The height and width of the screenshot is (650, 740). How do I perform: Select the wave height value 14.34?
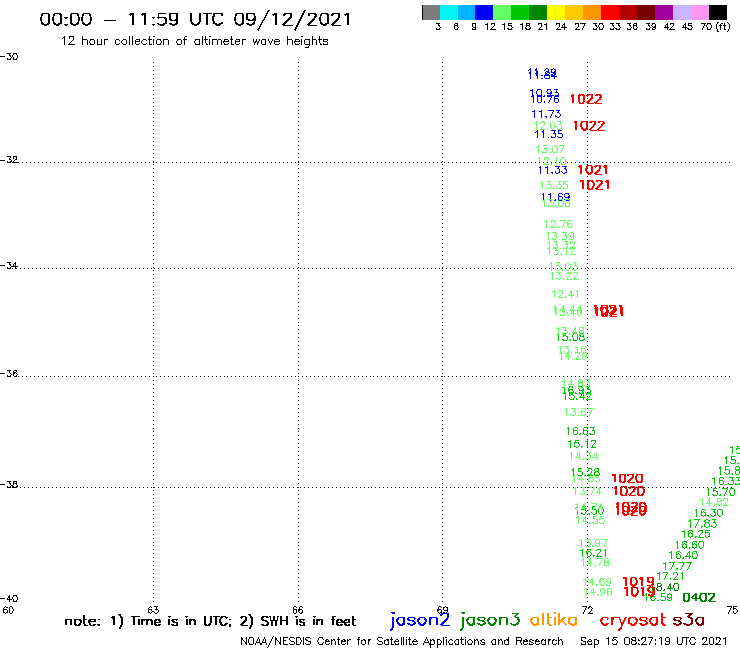tap(584, 456)
